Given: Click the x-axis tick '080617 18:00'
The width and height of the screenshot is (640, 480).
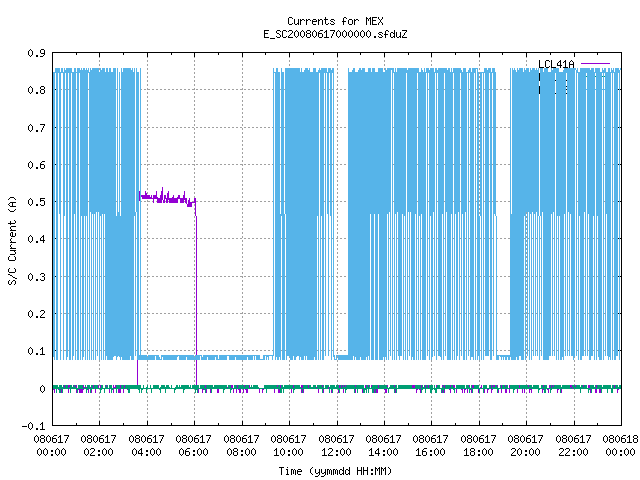Looking at the screenshot, I should click(478, 446).
